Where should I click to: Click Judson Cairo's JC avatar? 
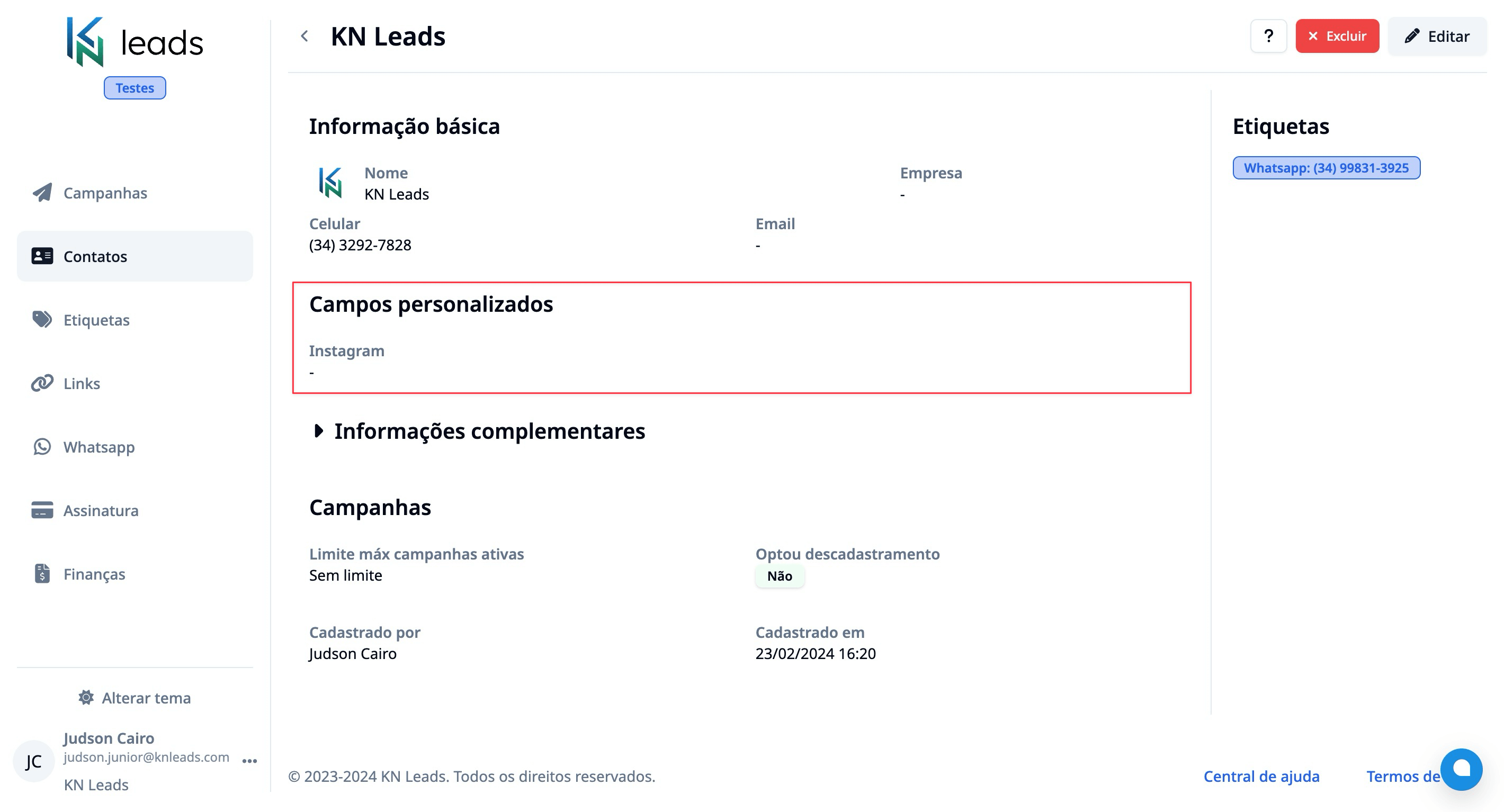coord(33,761)
